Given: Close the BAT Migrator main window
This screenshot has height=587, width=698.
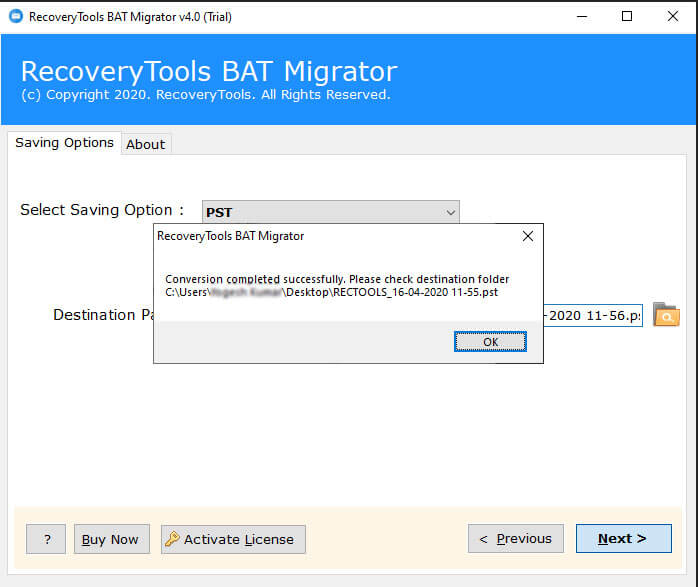Looking at the screenshot, I should point(673,16).
